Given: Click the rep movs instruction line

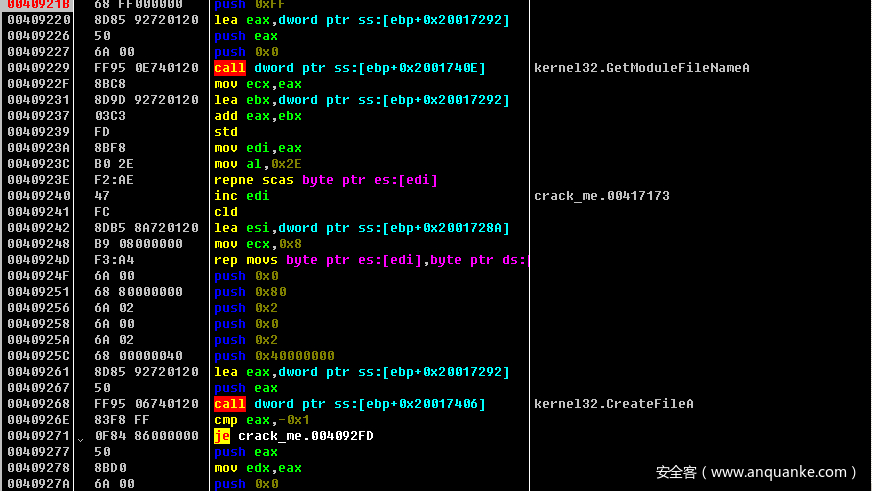Looking at the screenshot, I should pos(370,260).
